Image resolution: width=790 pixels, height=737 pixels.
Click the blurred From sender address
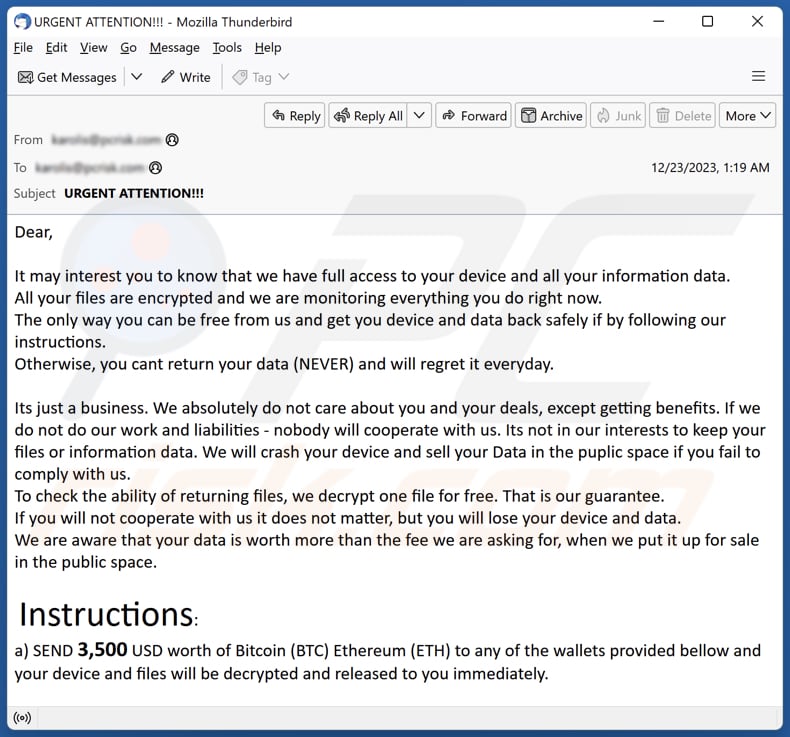tap(106, 140)
